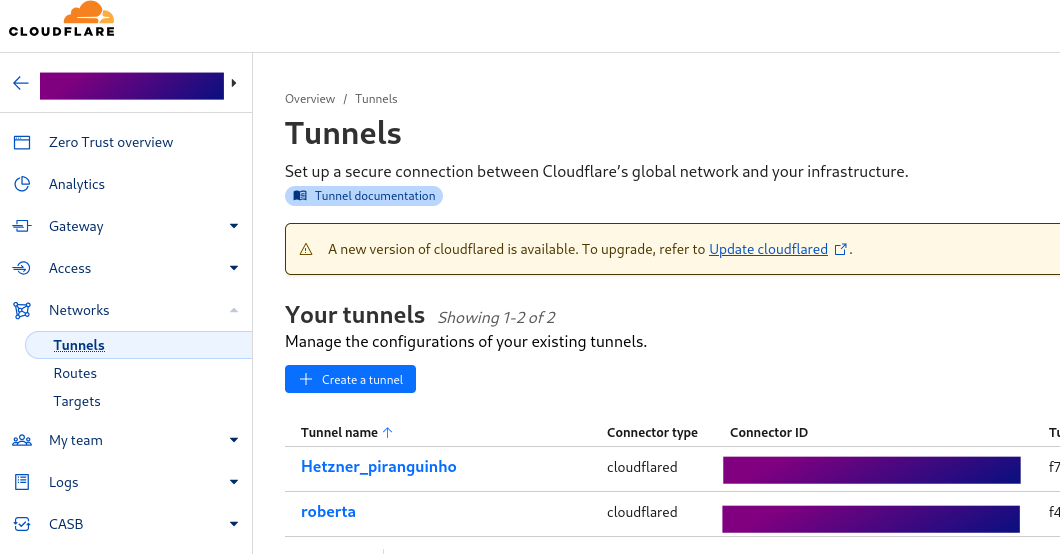Open Zero Trust overview page
This screenshot has height=554, width=1060.
[111, 143]
